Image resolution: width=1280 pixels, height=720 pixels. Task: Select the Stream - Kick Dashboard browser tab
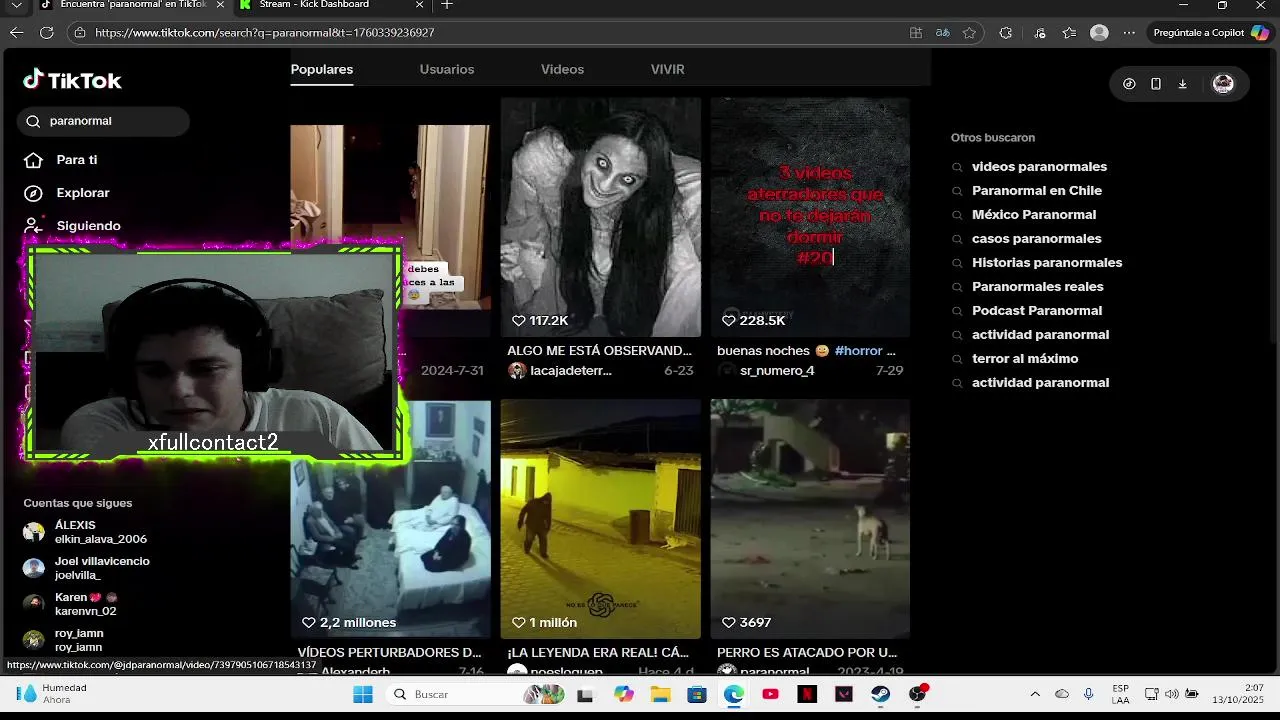(x=330, y=5)
